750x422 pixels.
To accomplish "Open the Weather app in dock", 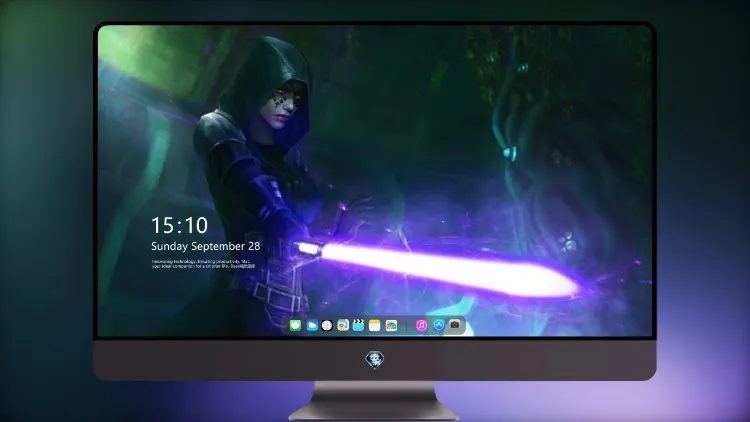I will pyautogui.click(x=312, y=326).
